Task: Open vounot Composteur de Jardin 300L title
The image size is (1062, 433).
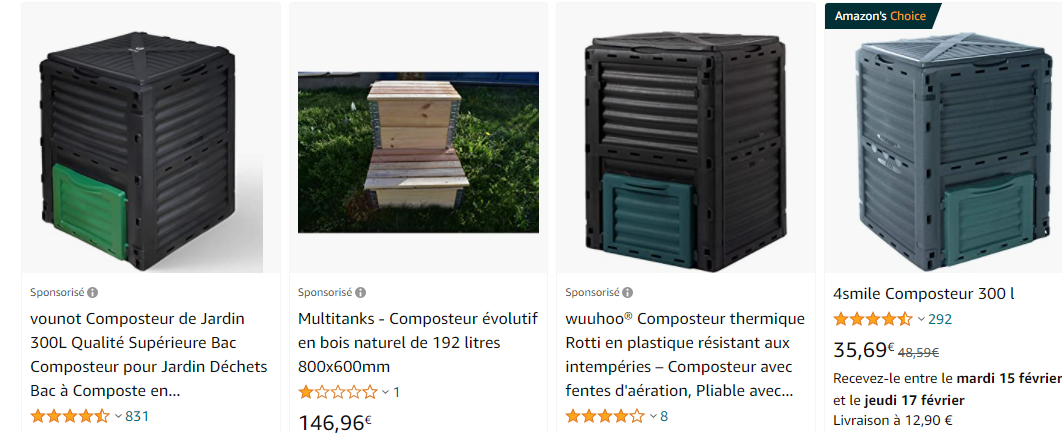Action: (149, 354)
